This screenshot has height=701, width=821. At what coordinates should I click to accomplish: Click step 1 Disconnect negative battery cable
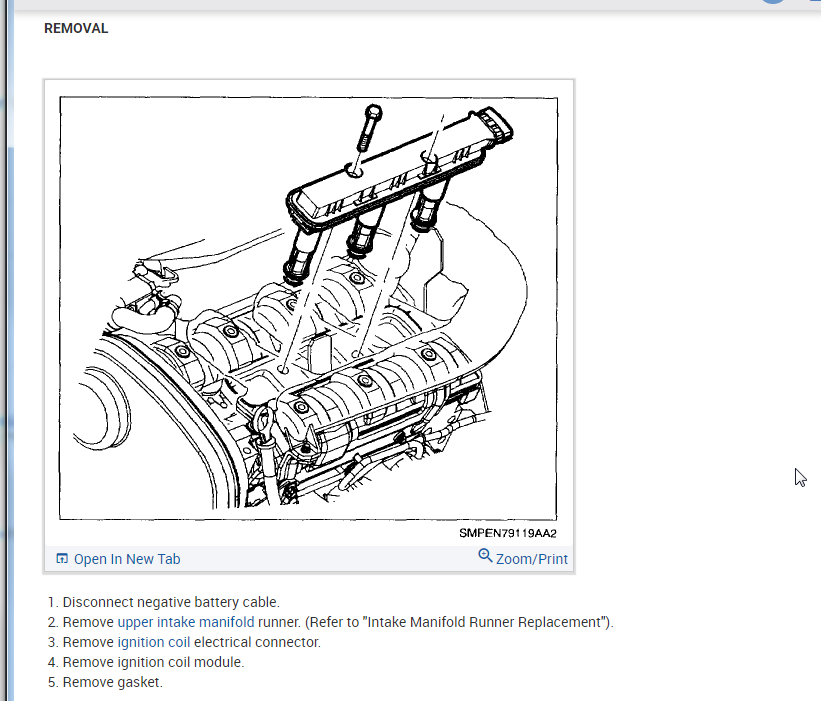click(171, 602)
